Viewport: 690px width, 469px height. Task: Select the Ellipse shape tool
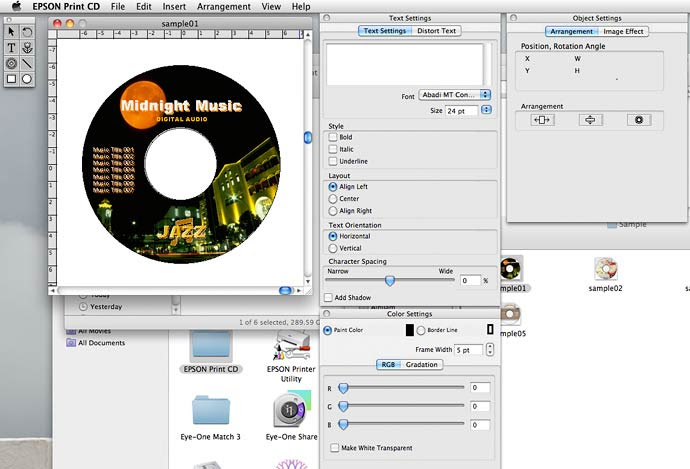click(x=27, y=79)
